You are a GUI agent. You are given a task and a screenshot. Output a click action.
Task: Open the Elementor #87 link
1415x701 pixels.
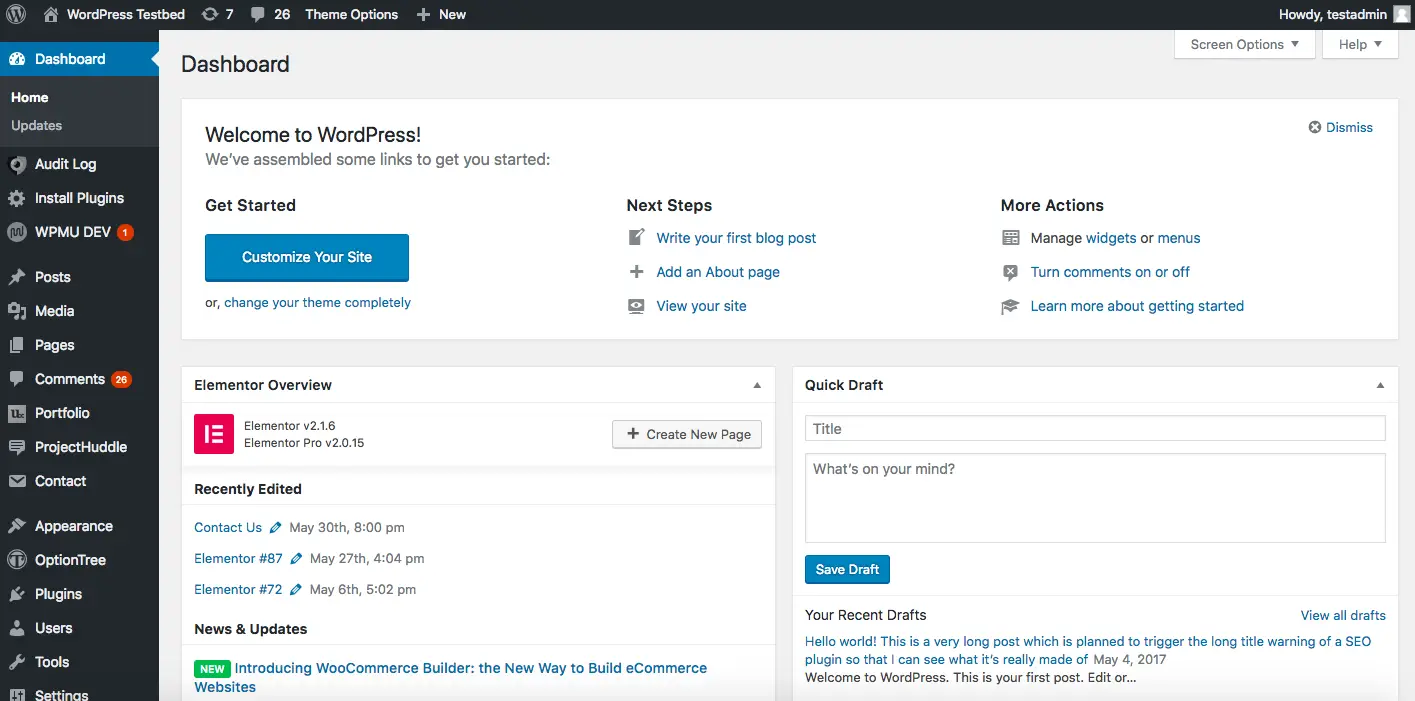tap(238, 558)
